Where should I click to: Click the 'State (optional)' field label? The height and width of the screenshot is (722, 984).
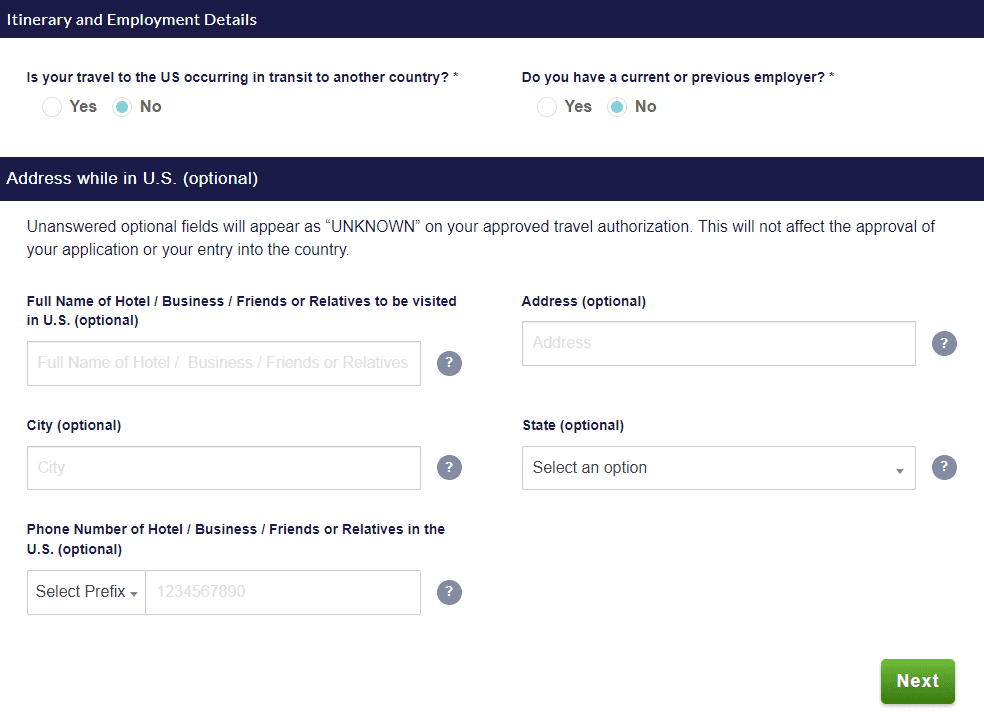[573, 425]
